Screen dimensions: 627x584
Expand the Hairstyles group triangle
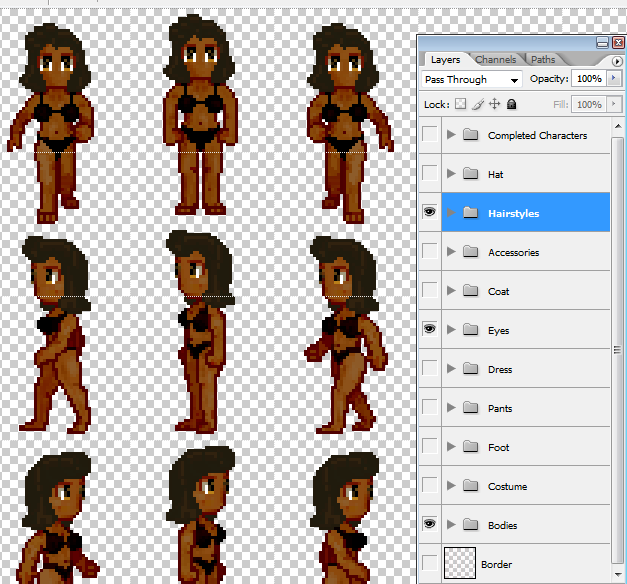click(x=451, y=212)
